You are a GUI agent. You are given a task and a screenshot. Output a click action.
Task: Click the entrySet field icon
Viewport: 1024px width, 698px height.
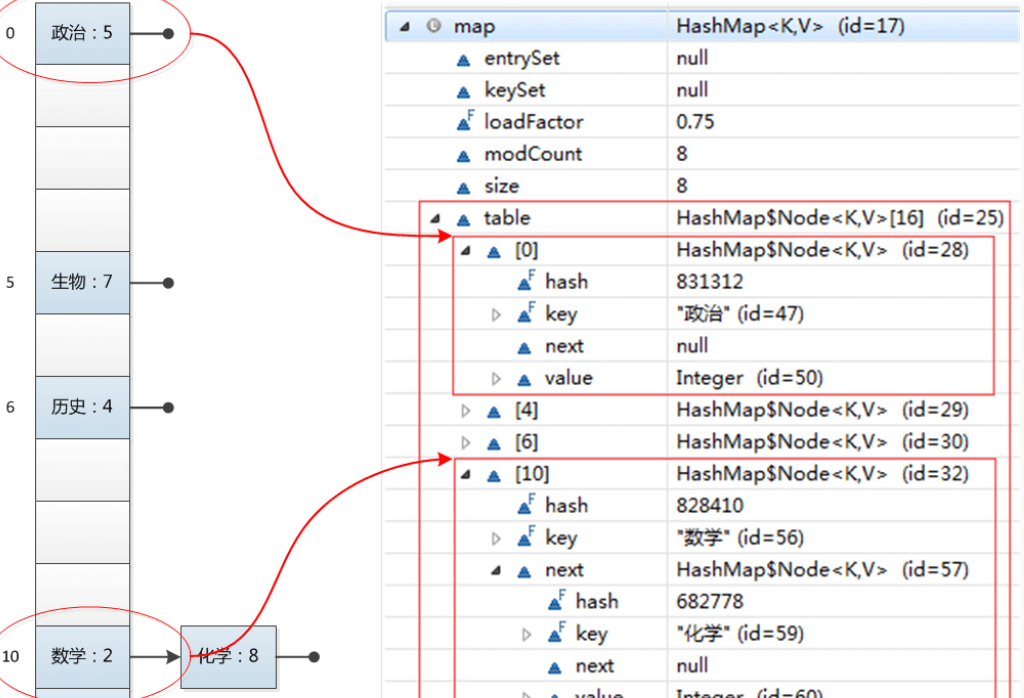(x=463, y=59)
